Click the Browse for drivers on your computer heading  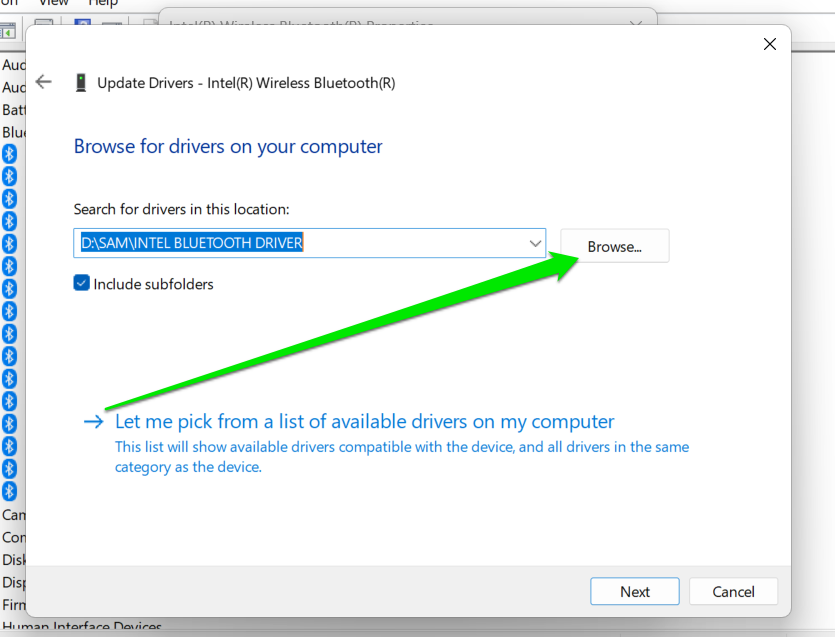coord(228,146)
